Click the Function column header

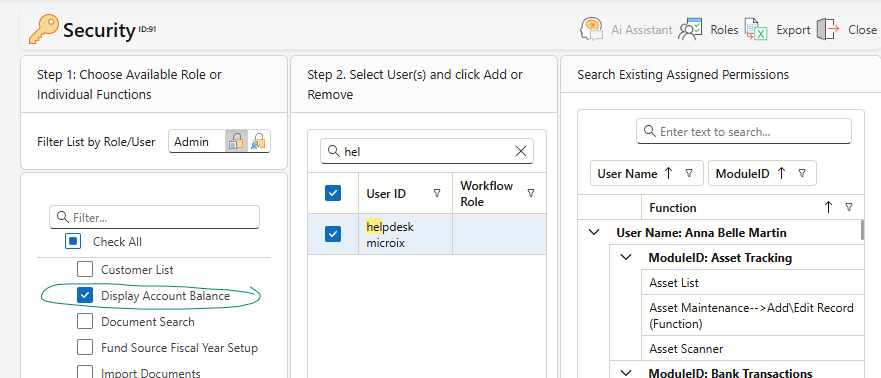(x=752, y=207)
